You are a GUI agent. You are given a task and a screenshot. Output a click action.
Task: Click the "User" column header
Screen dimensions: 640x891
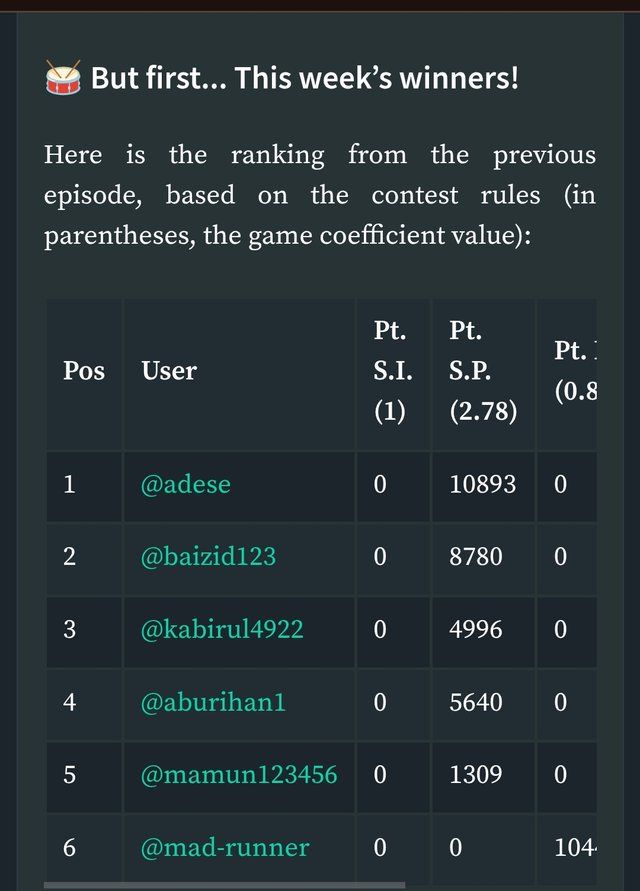pyautogui.click(x=169, y=371)
